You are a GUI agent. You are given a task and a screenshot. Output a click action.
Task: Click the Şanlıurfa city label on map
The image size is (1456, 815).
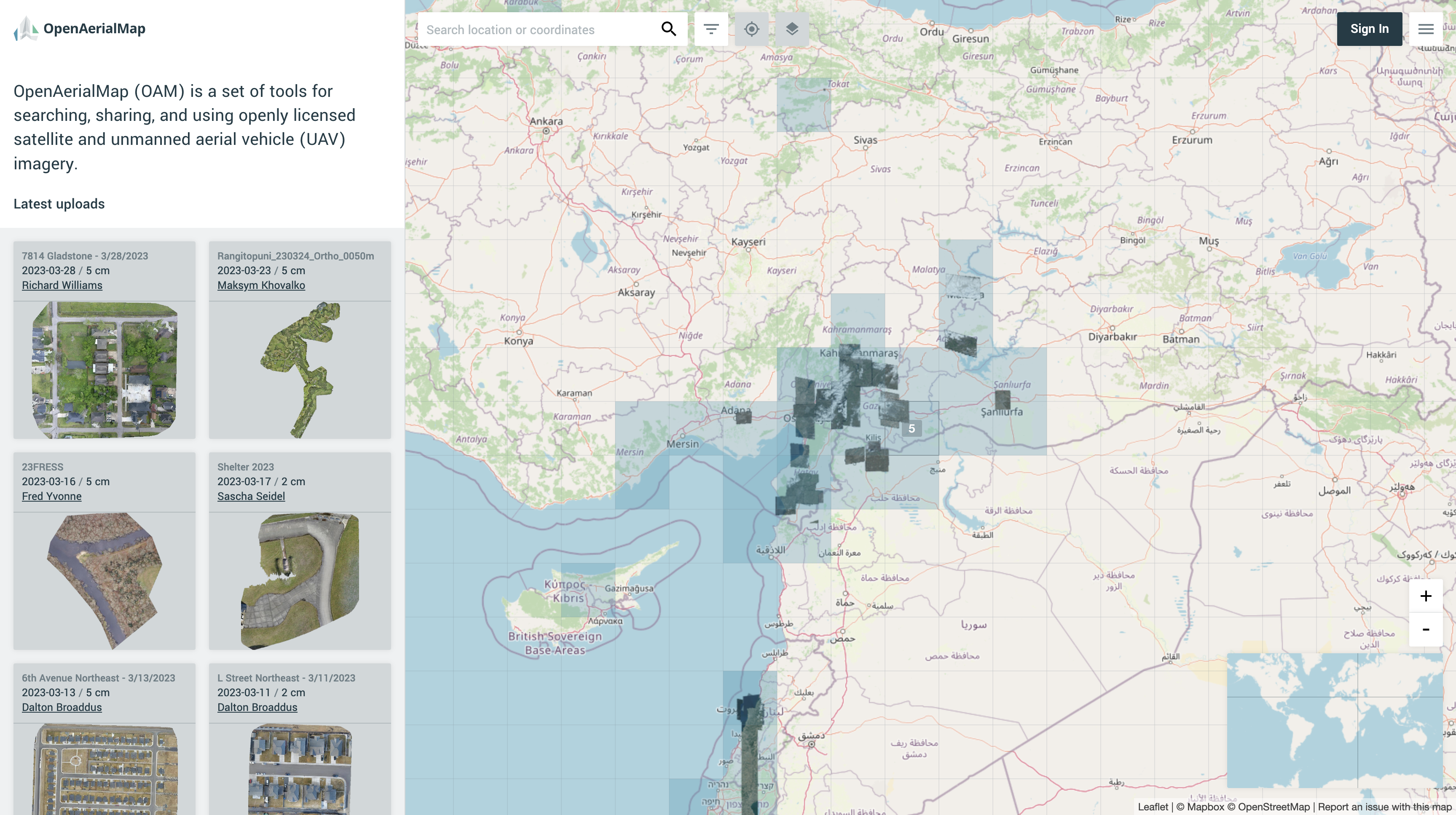(1002, 412)
